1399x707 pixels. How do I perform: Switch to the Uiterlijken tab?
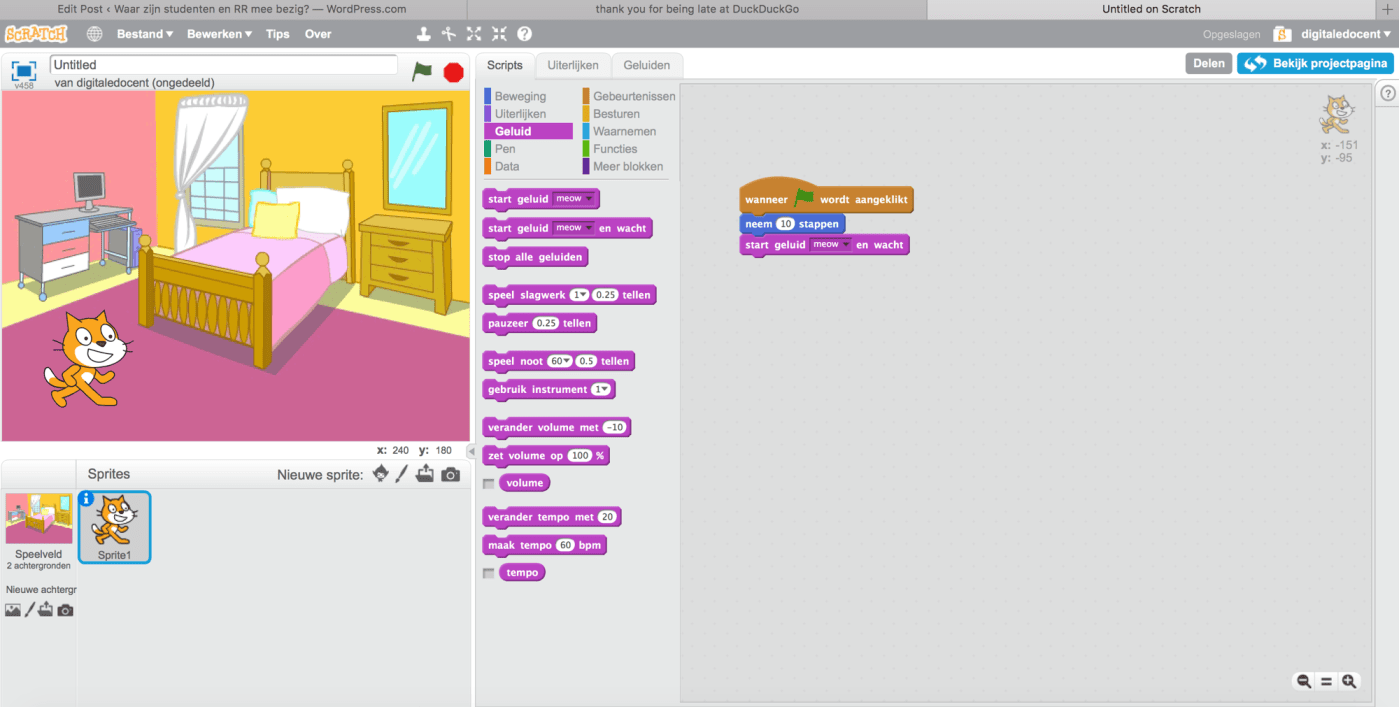[573, 65]
